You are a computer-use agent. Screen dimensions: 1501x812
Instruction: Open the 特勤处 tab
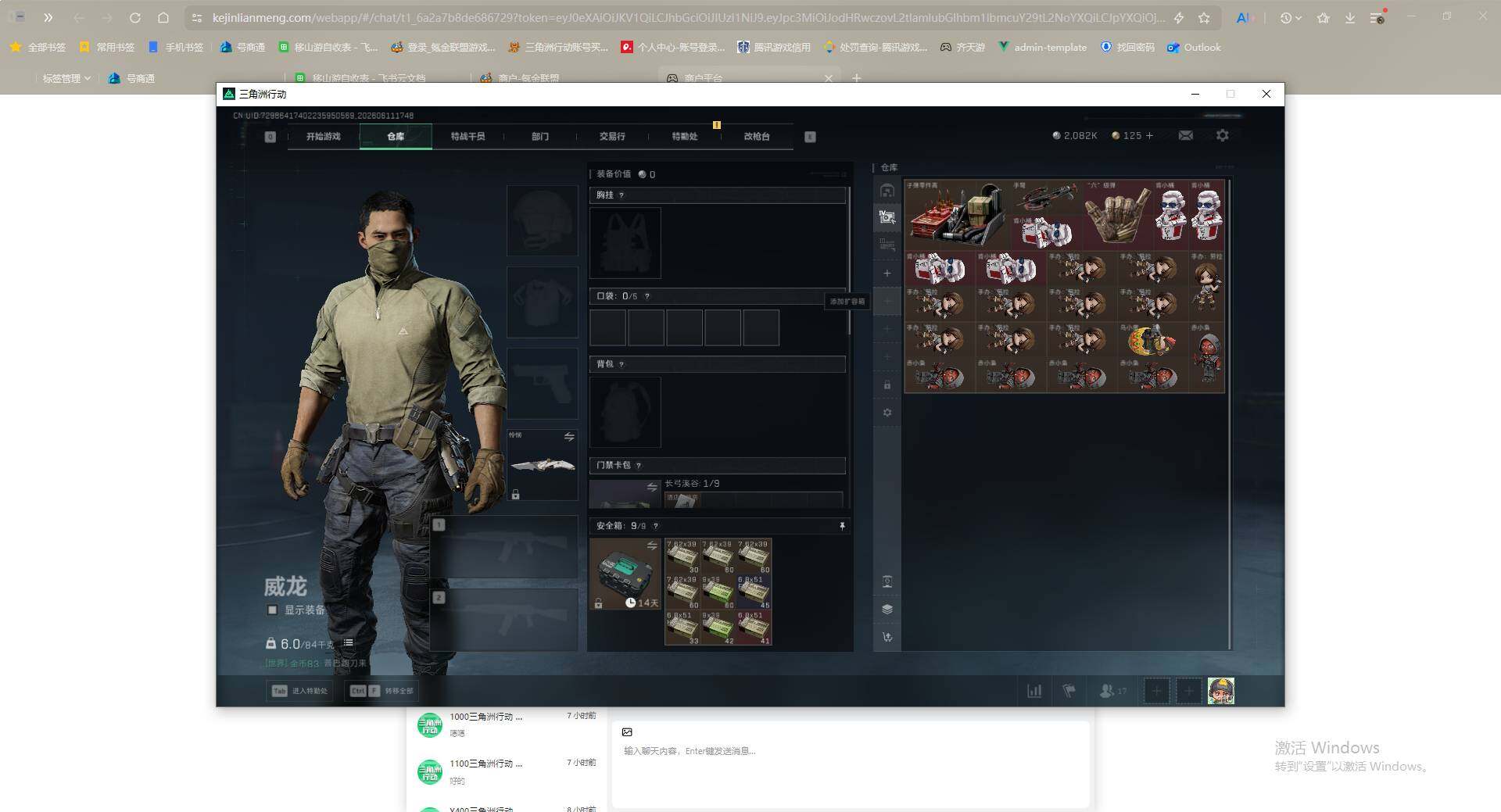[x=685, y=137]
